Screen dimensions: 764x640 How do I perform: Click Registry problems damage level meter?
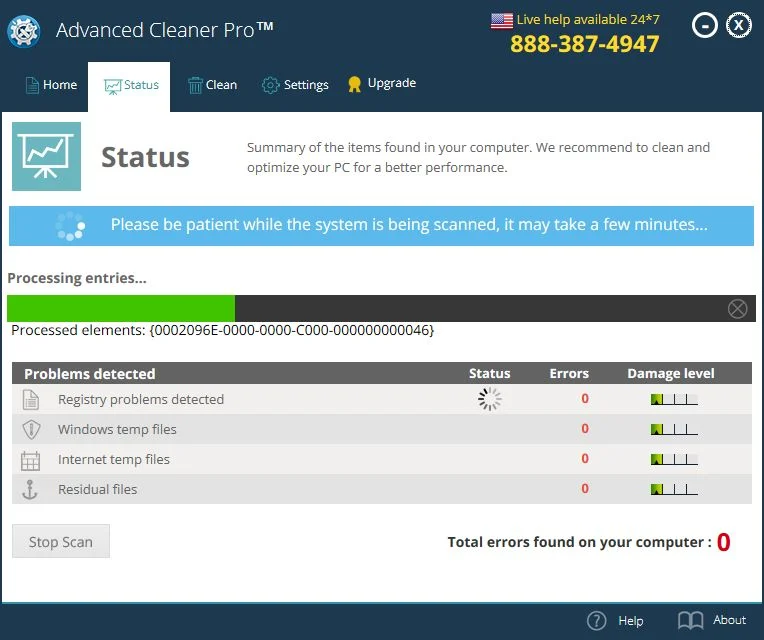pyautogui.click(x=674, y=399)
